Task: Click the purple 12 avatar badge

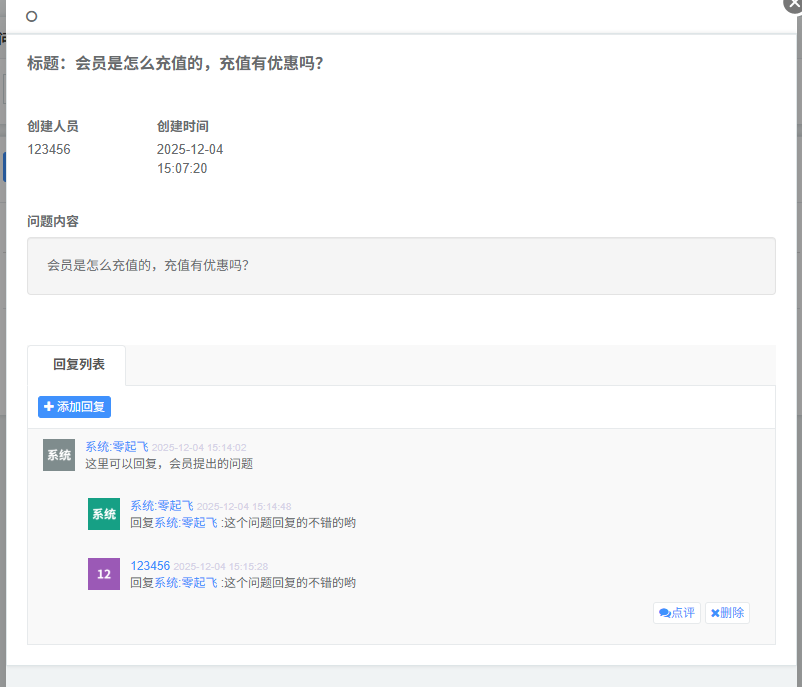Action: coord(103,574)
